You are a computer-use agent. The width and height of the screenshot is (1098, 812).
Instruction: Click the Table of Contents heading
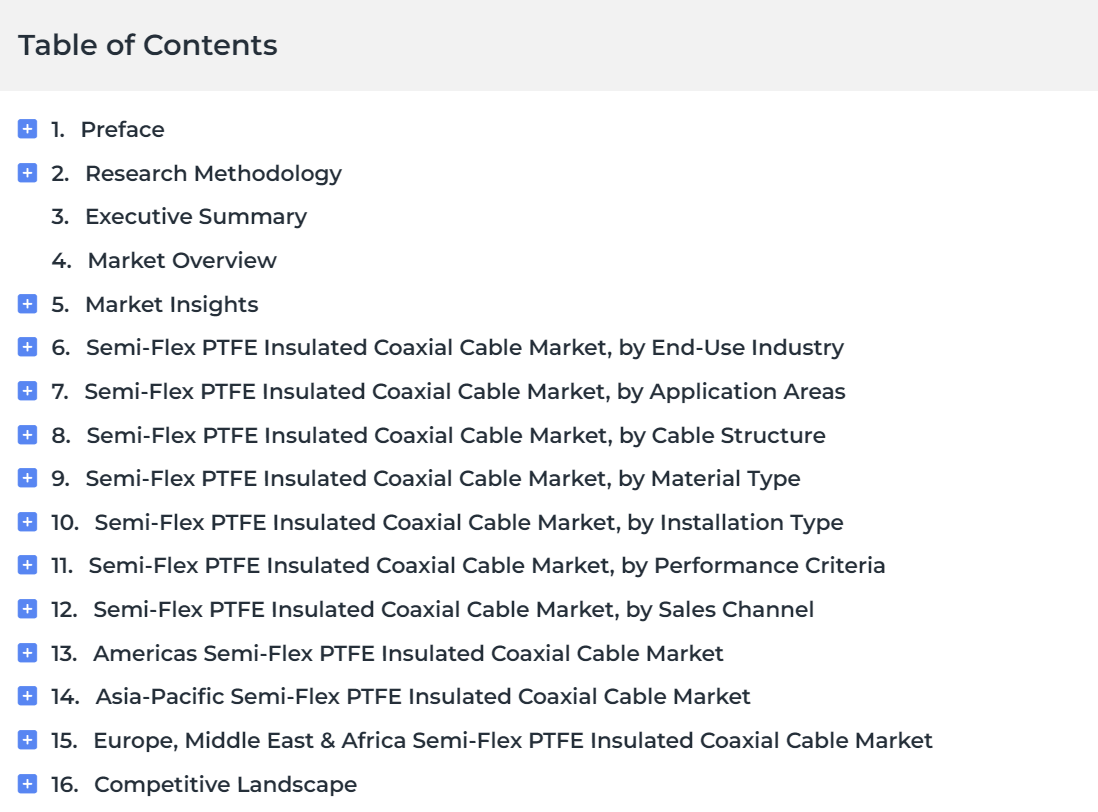pos(148,45)
